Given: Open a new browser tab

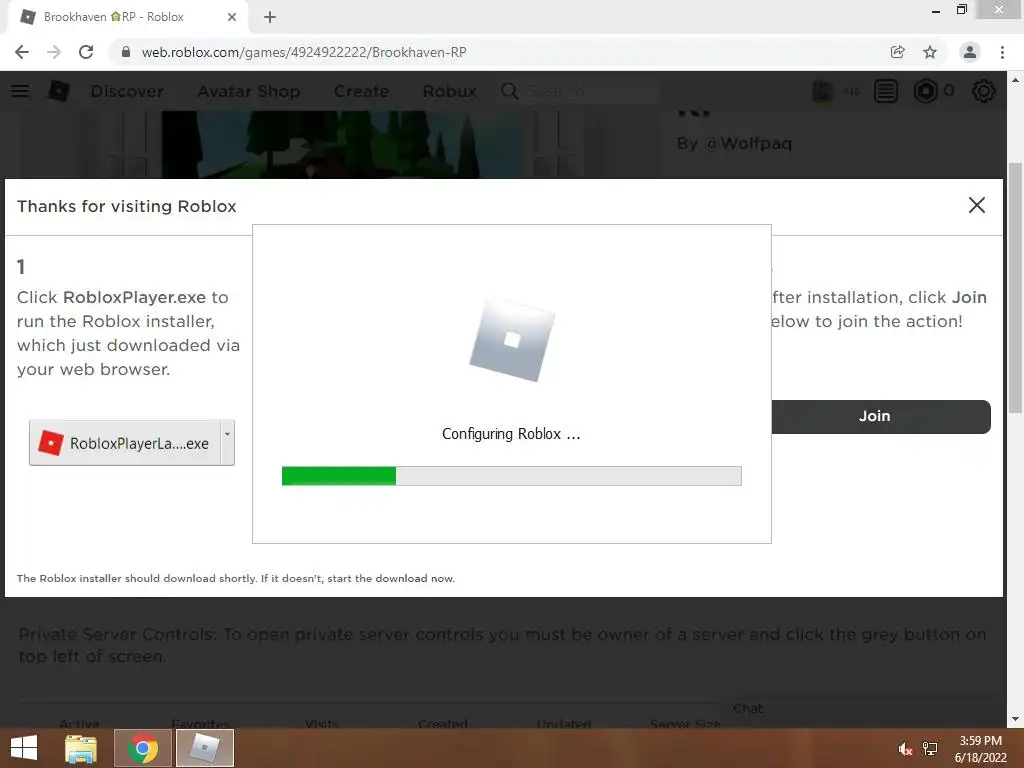Looking at the screenshot, I should [270, 17].
